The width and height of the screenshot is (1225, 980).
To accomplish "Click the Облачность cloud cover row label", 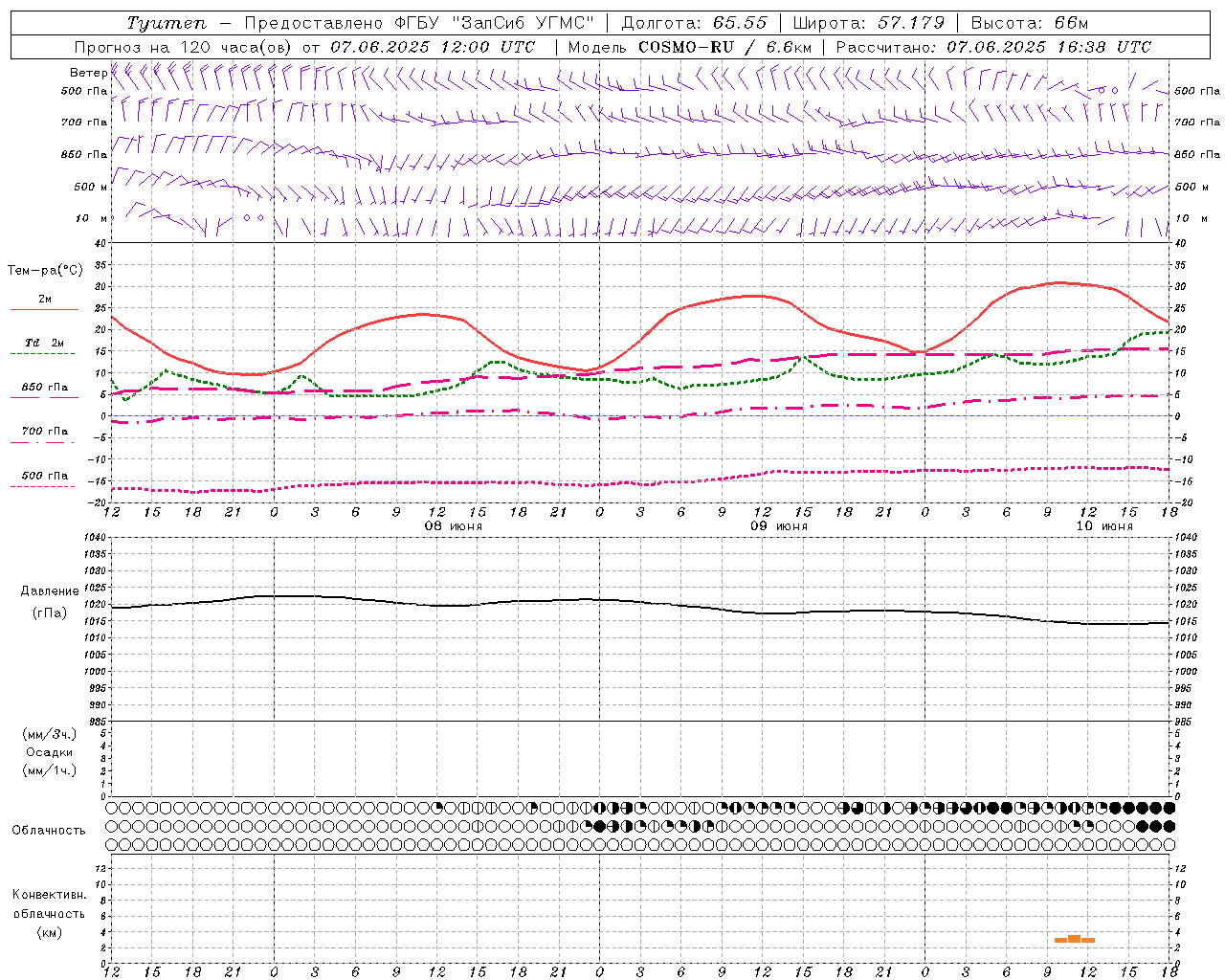I will point(49,830).
